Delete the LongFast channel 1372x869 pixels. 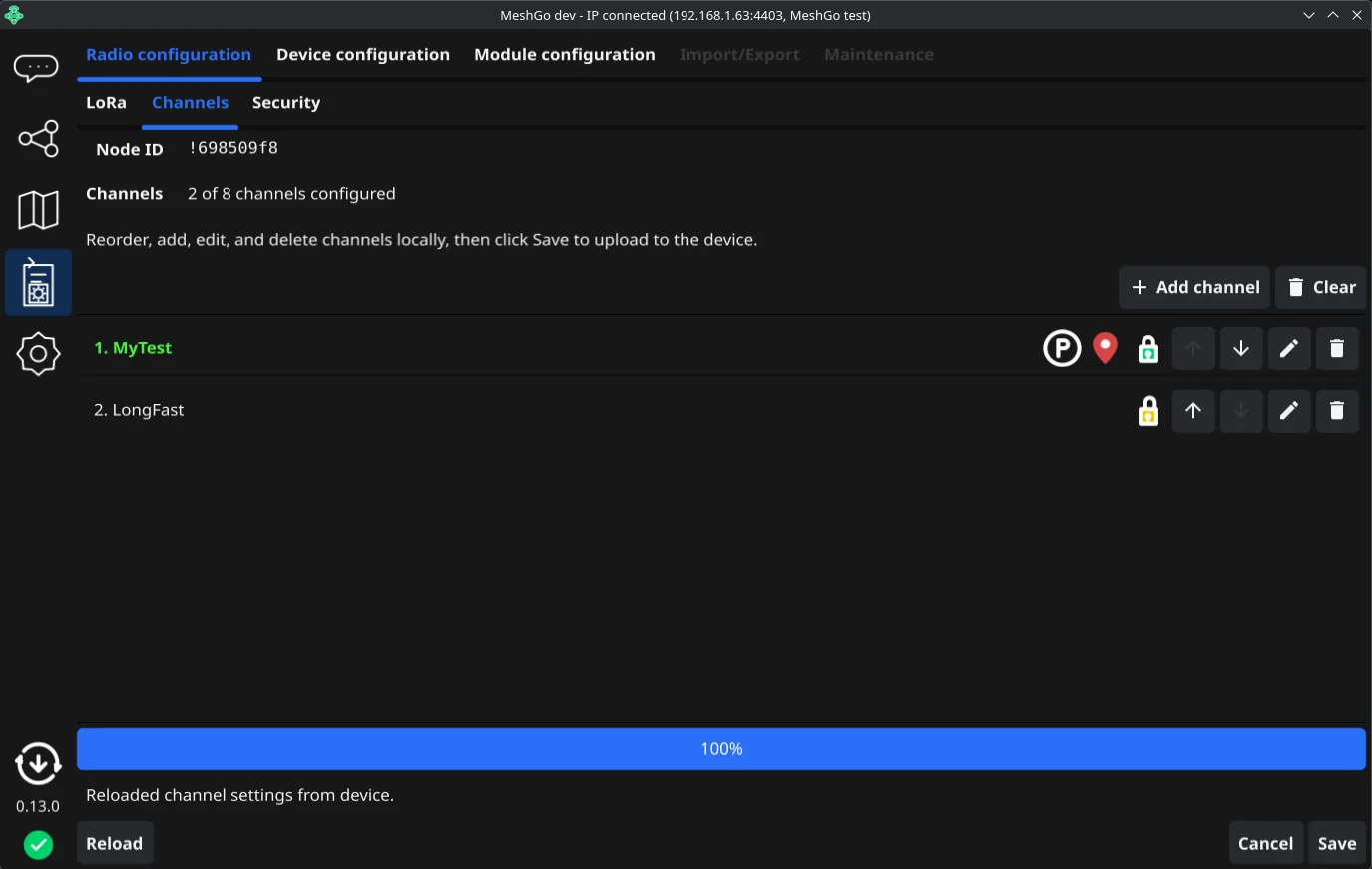coord(1337,410)
